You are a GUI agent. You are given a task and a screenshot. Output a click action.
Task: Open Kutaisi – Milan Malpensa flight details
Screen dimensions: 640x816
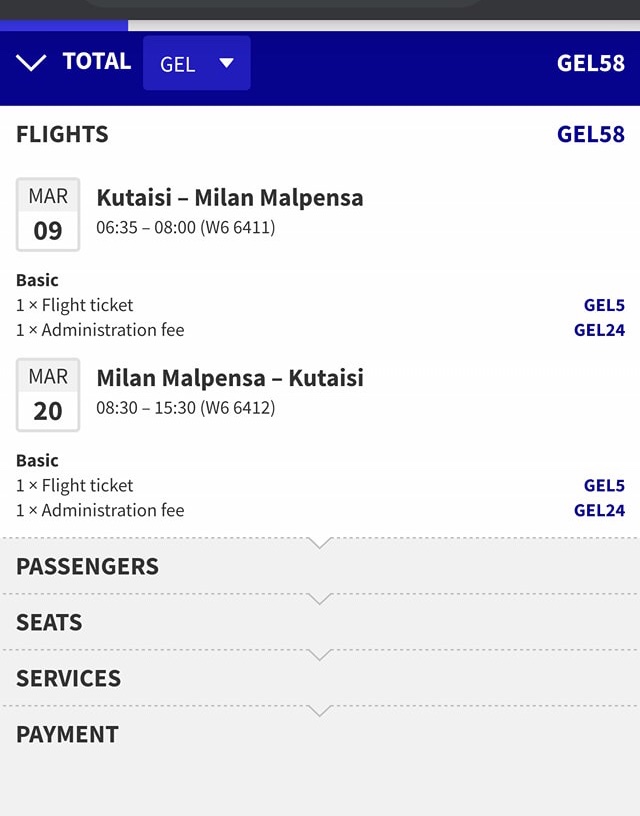point(229,198)
